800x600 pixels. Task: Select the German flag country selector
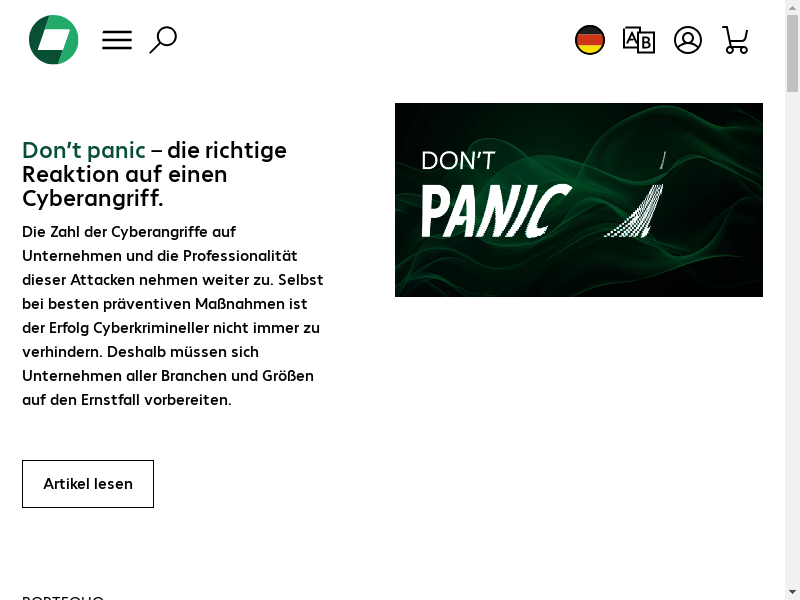pos(590,40)
